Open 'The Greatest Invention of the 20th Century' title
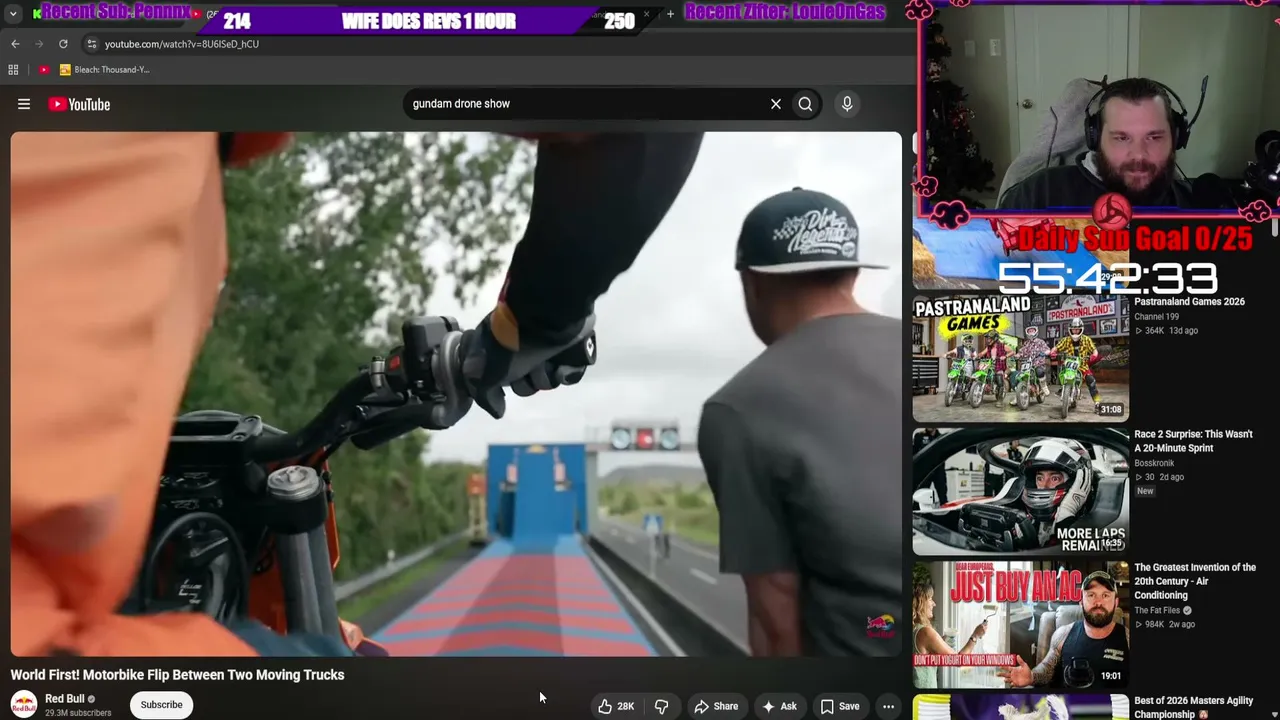The width and height of the screenshot is (1280, 720). (1195, 581)
